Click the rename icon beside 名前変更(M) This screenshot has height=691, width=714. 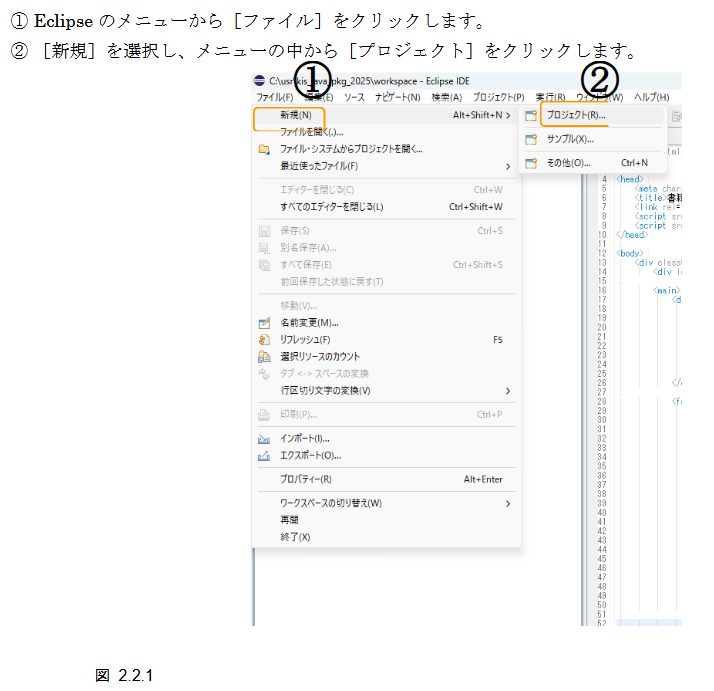[265, 323]
